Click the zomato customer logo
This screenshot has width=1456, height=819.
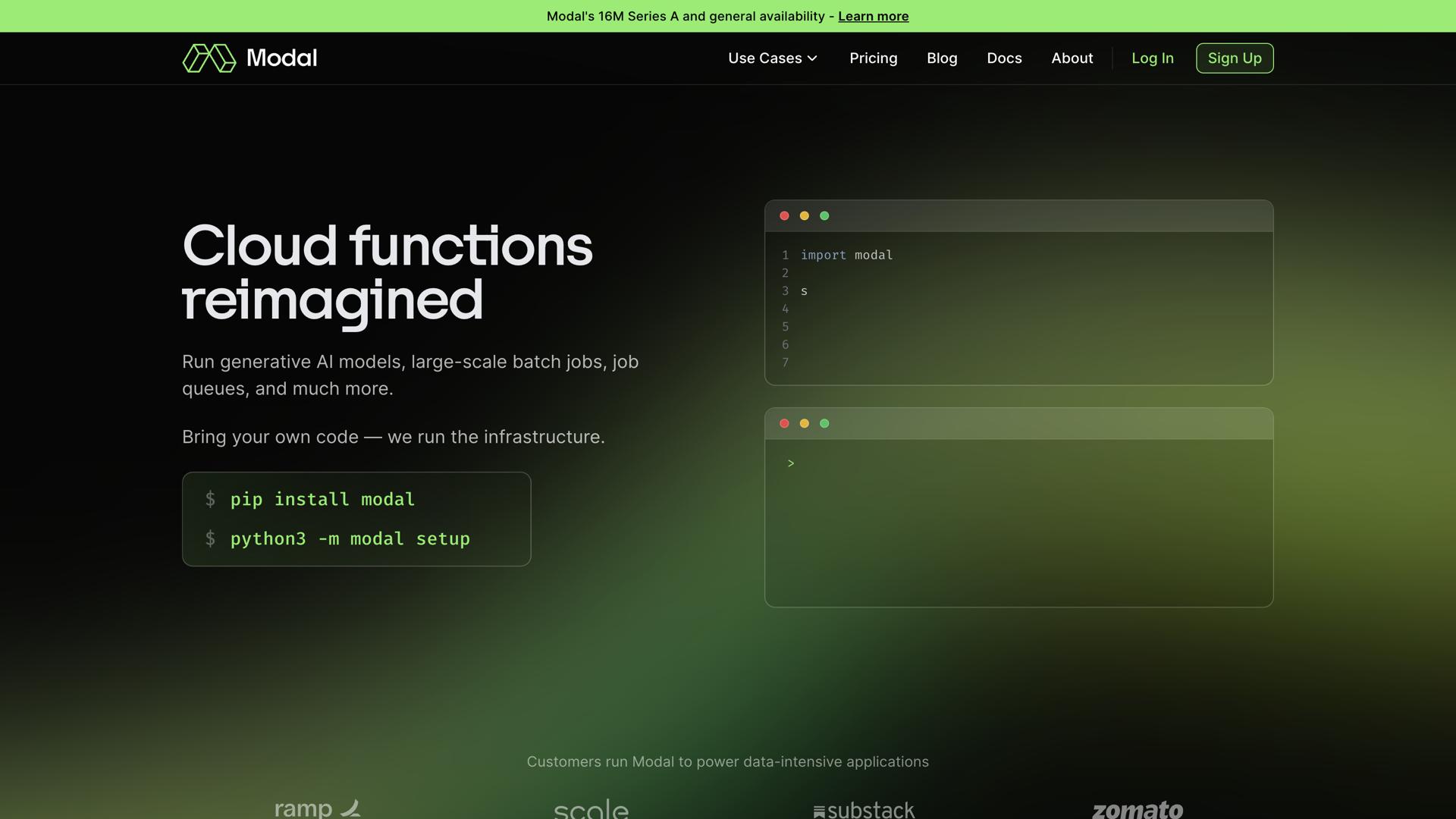(x=1137, y=809)
